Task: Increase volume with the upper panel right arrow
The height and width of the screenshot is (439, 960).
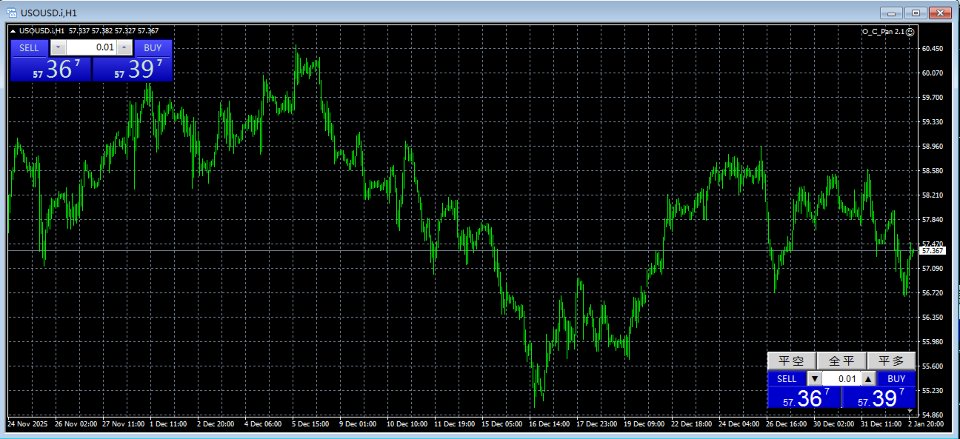Action: click(x=124, y=47)
